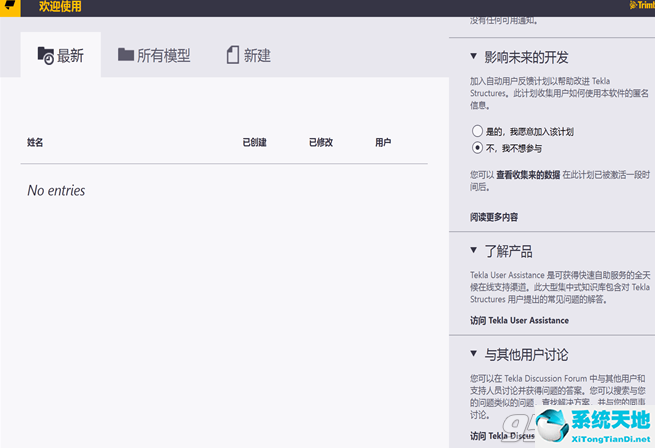Collapse the 与其他用户讨论 section
This screenshot has height=448, width=655.
pyautogui.click(x=473, y=354)
